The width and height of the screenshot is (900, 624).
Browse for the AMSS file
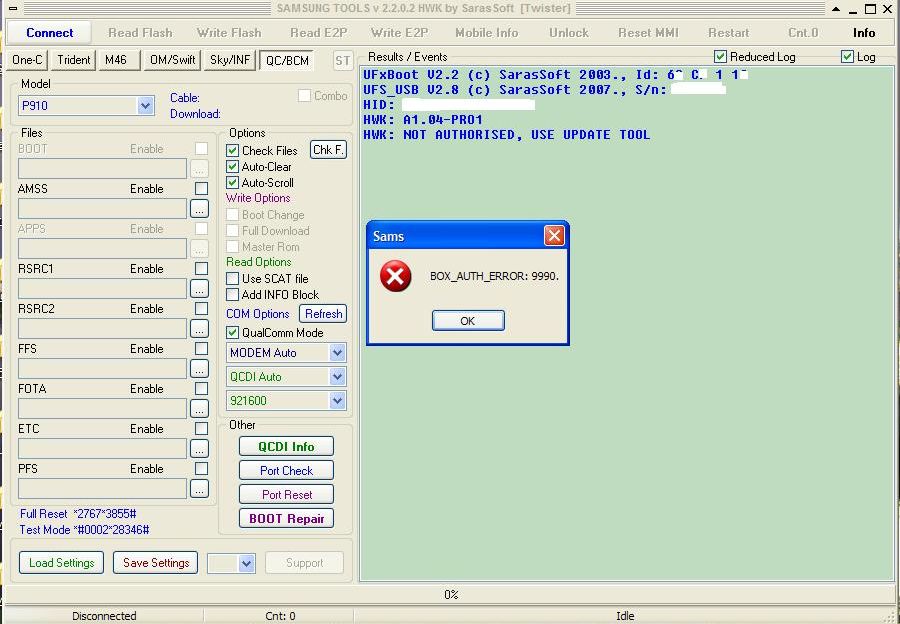(199, 209)
